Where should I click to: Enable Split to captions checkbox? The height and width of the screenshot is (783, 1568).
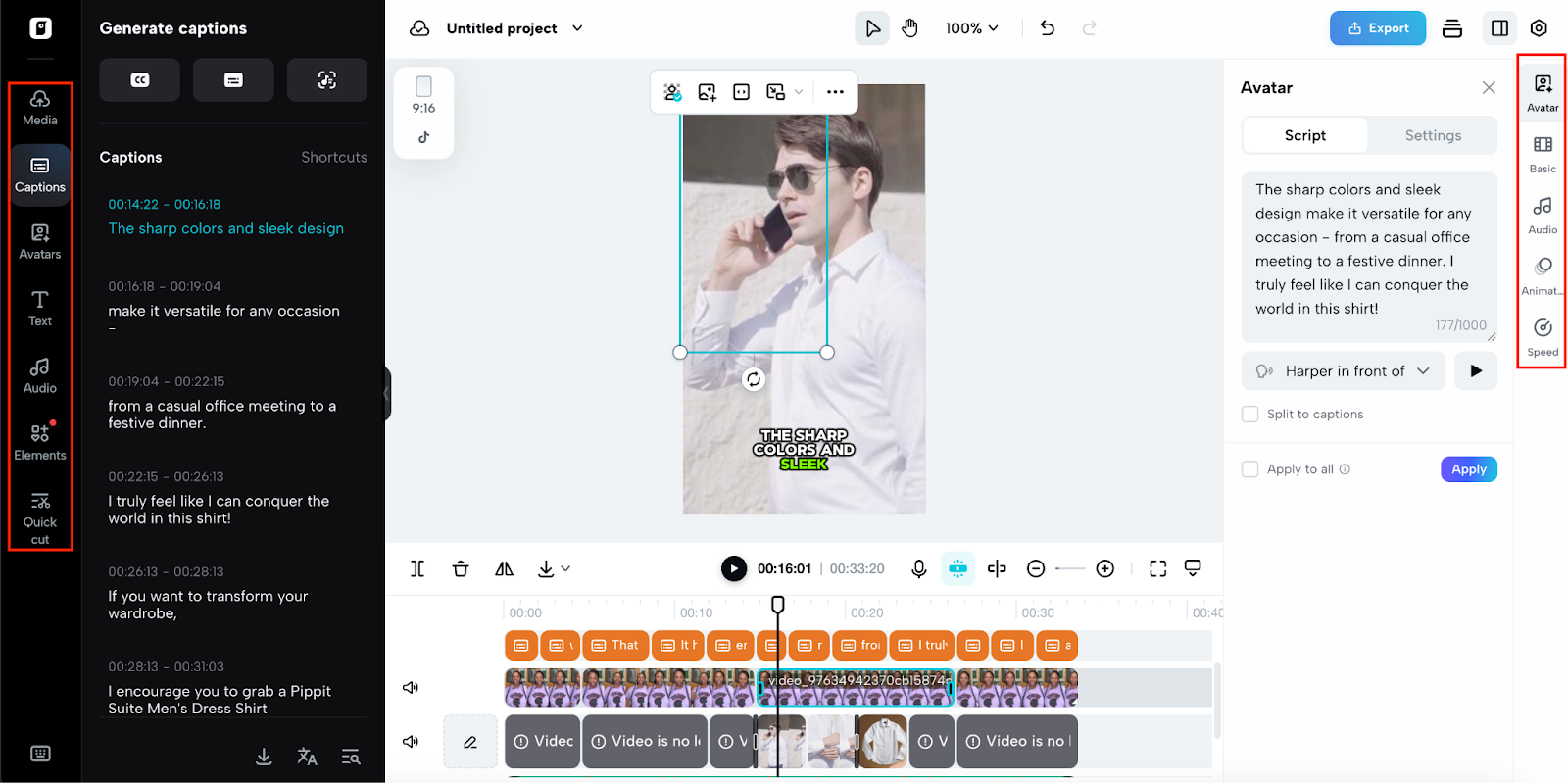pyautogui.click(x=1250, y=415)
